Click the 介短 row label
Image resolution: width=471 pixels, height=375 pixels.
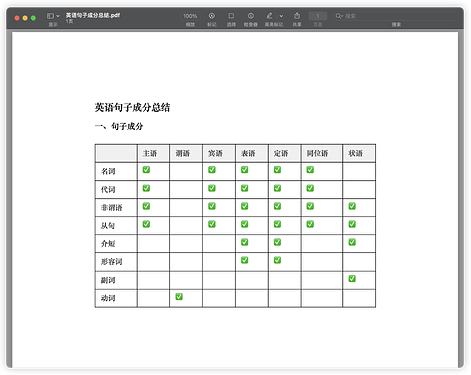[x=108, y=244]
